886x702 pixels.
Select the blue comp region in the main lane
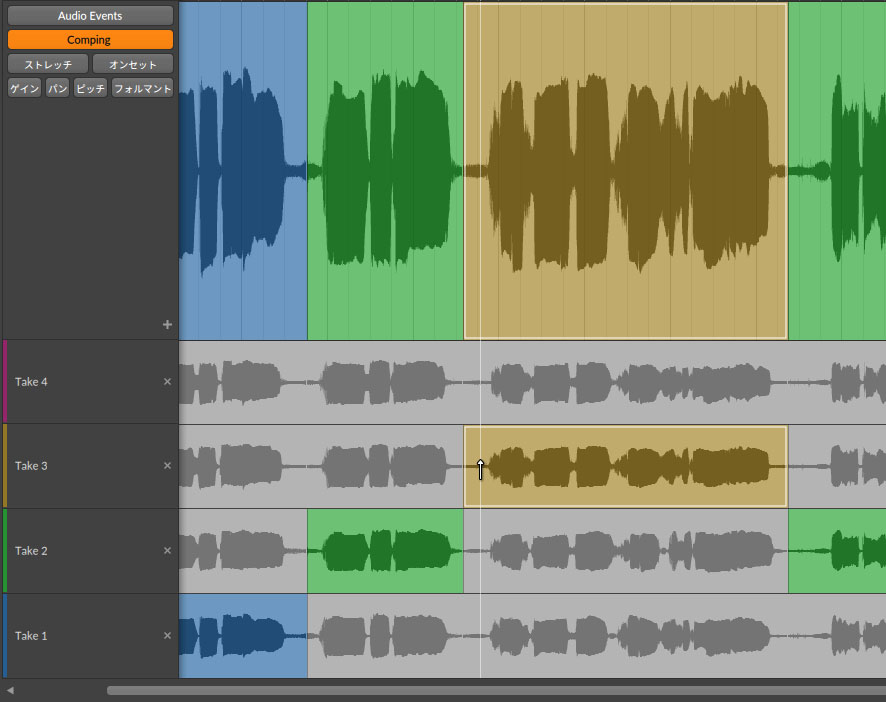click(243, 170)
